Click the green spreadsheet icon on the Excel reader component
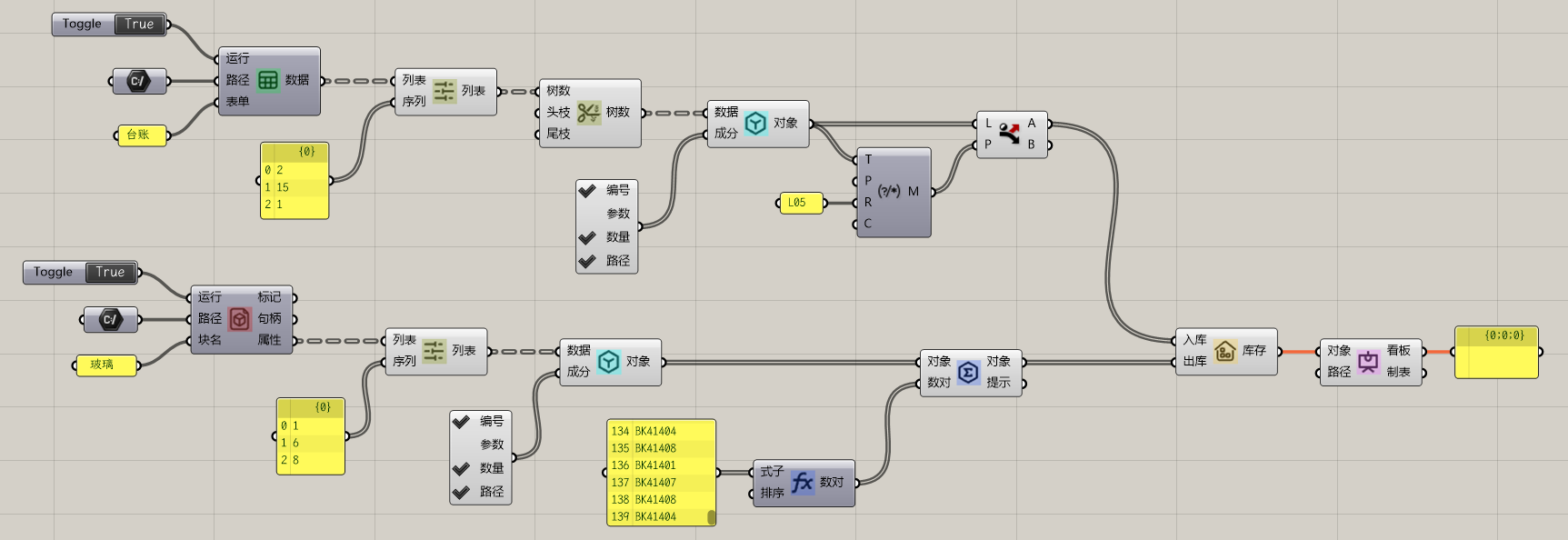 coord(267,80)
